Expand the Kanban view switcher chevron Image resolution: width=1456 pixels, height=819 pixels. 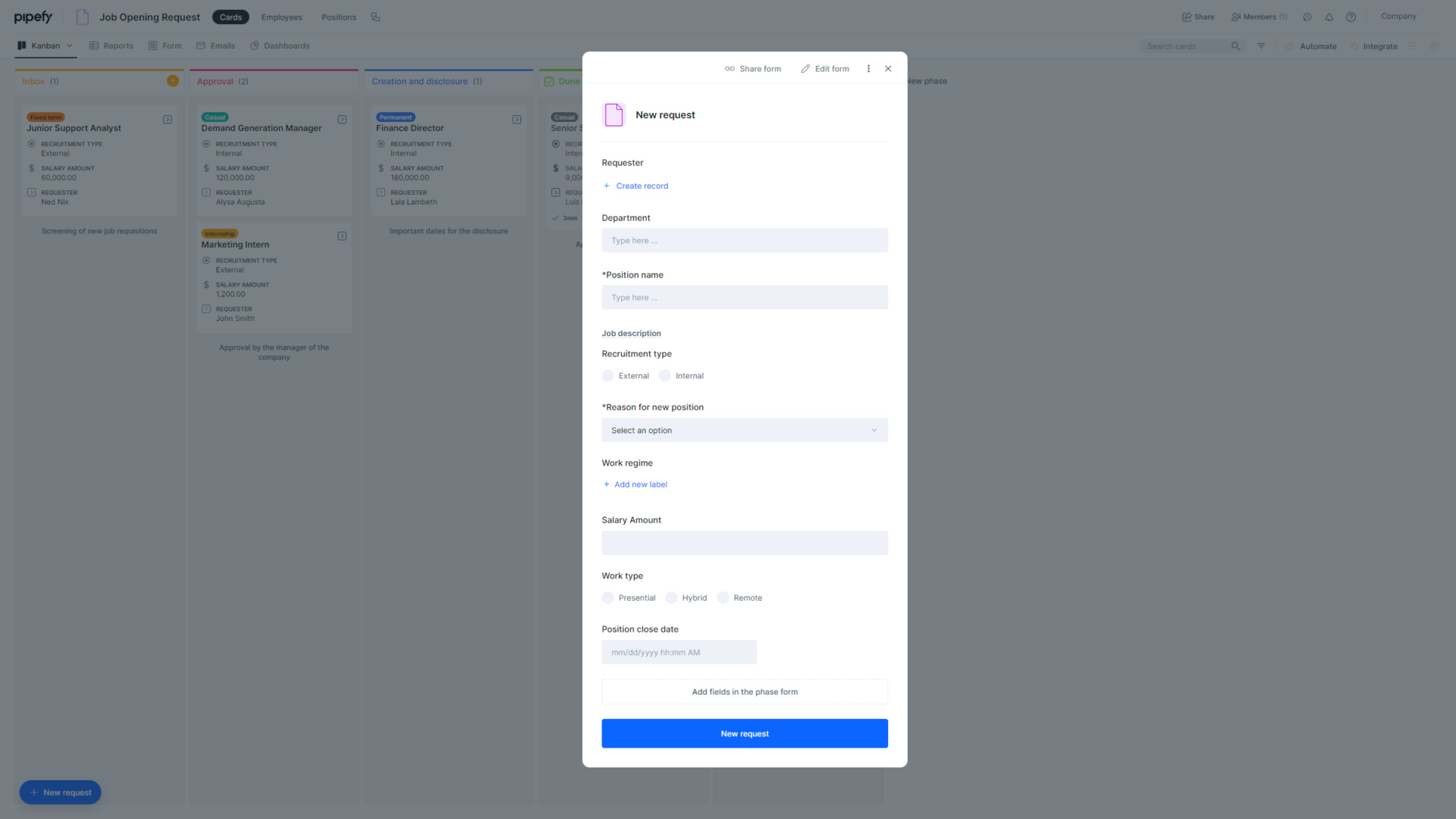point(69,45)
